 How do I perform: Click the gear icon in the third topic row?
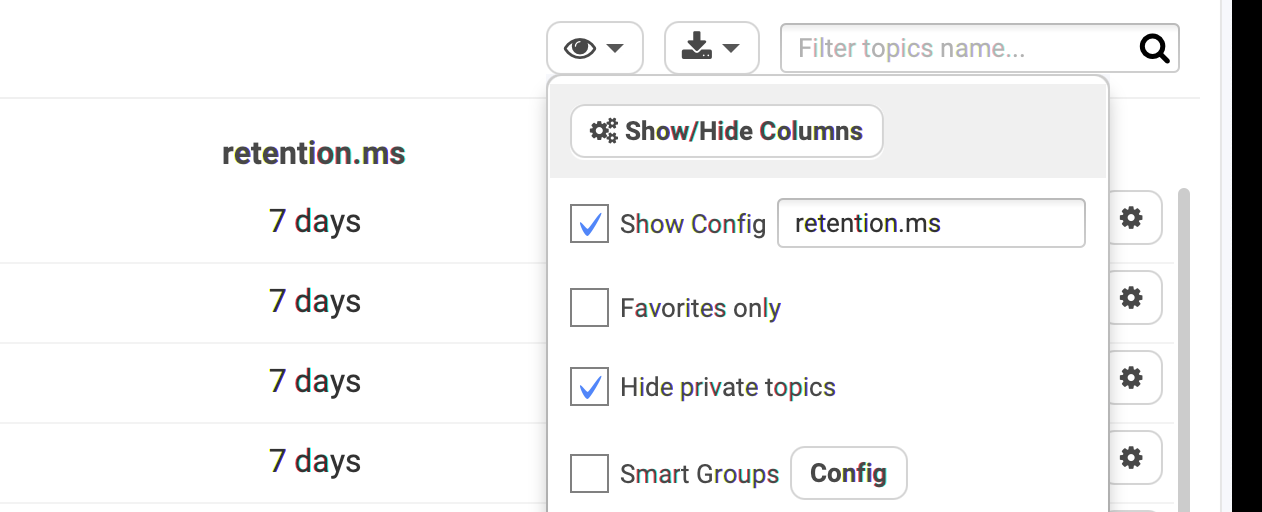(x=1131, y=377)
